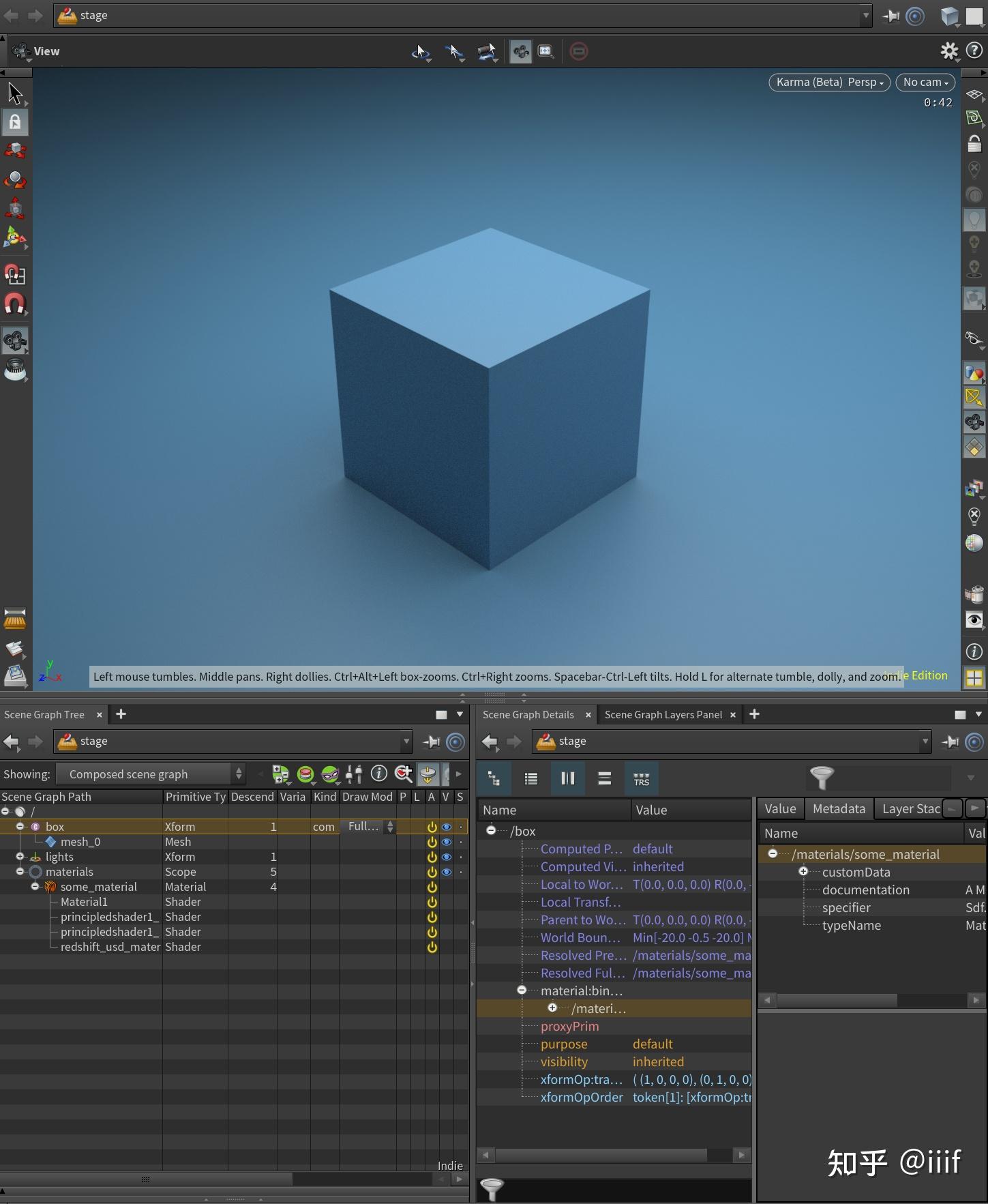Toggle visibility eye for mesh_0 prim
The width and height of the screenshot is (988, 1204).
pyautogui.click(x=447, y=842)
